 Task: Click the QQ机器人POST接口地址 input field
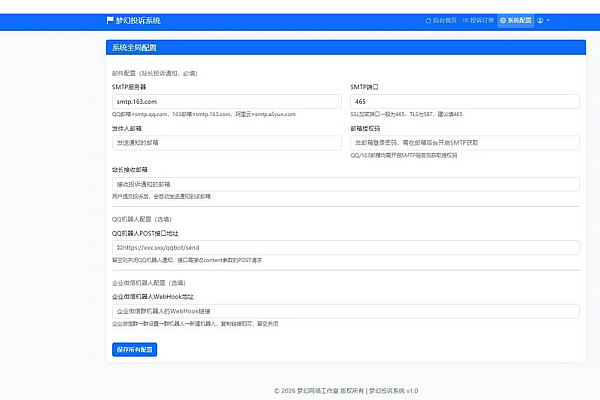point(346,248)
